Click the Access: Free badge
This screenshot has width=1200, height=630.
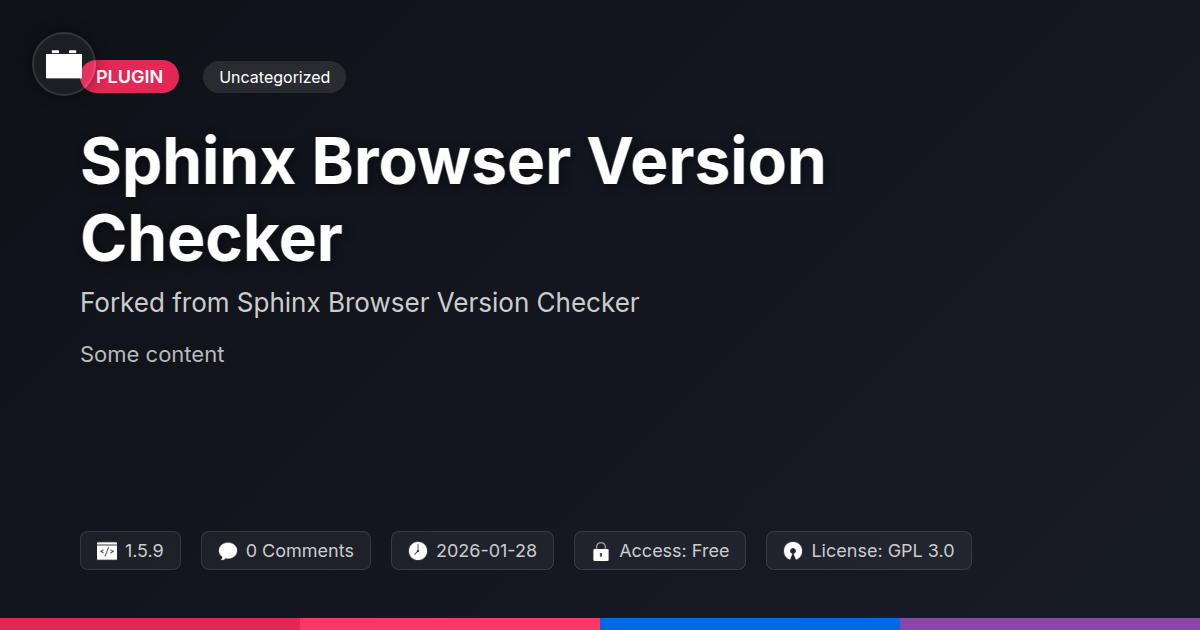[660, 551]
